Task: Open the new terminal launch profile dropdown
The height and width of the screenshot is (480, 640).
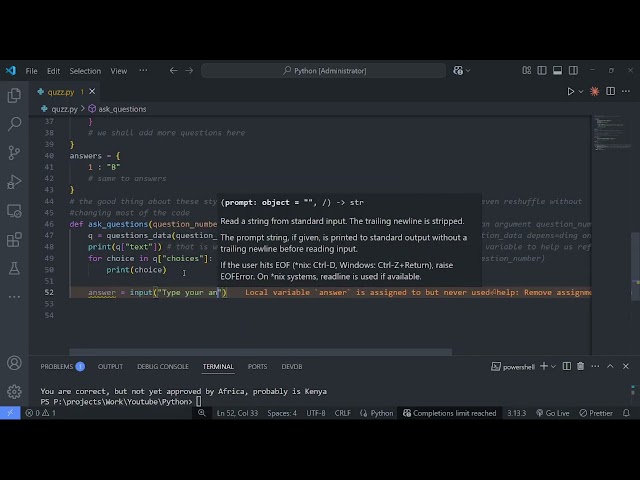Action: click(553, 367)
